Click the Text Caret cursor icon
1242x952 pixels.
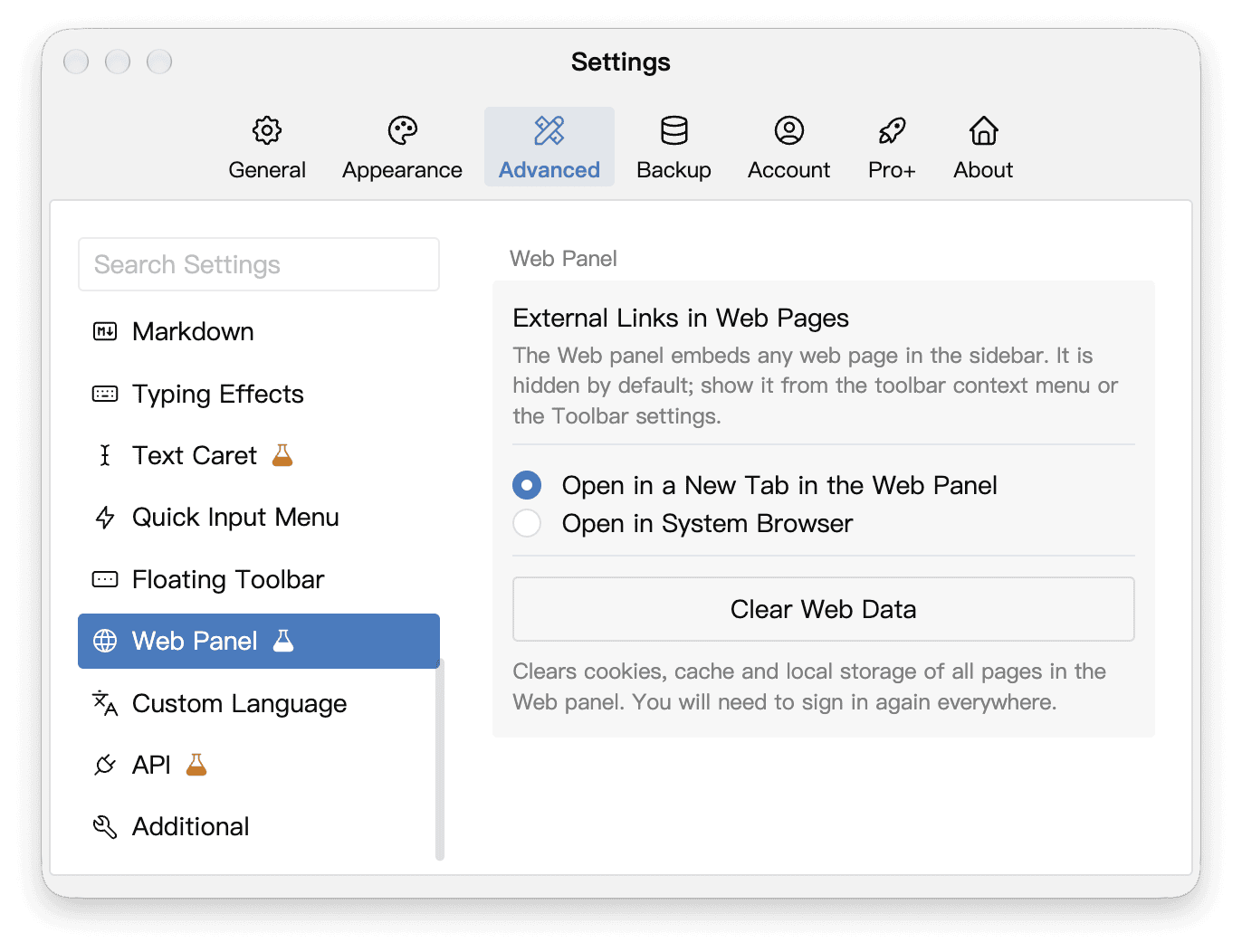pyautogui.click(x=105, y=455)
